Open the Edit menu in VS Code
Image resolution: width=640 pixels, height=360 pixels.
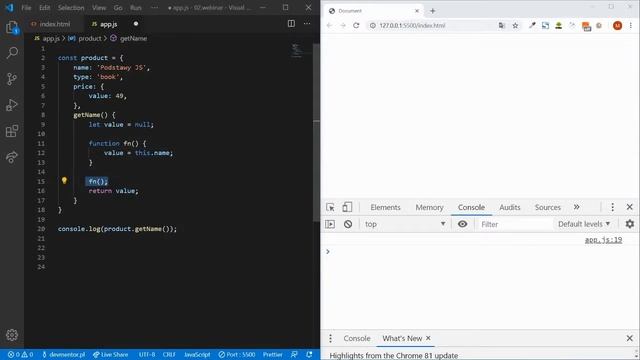point(44,8)
